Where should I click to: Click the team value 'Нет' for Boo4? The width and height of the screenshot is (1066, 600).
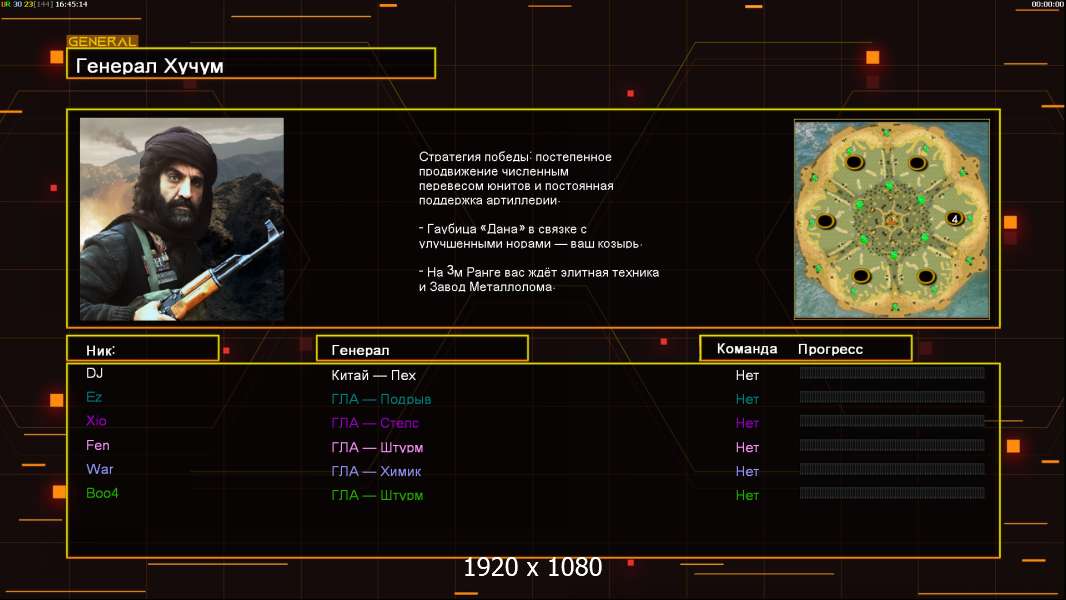[746, 495]
